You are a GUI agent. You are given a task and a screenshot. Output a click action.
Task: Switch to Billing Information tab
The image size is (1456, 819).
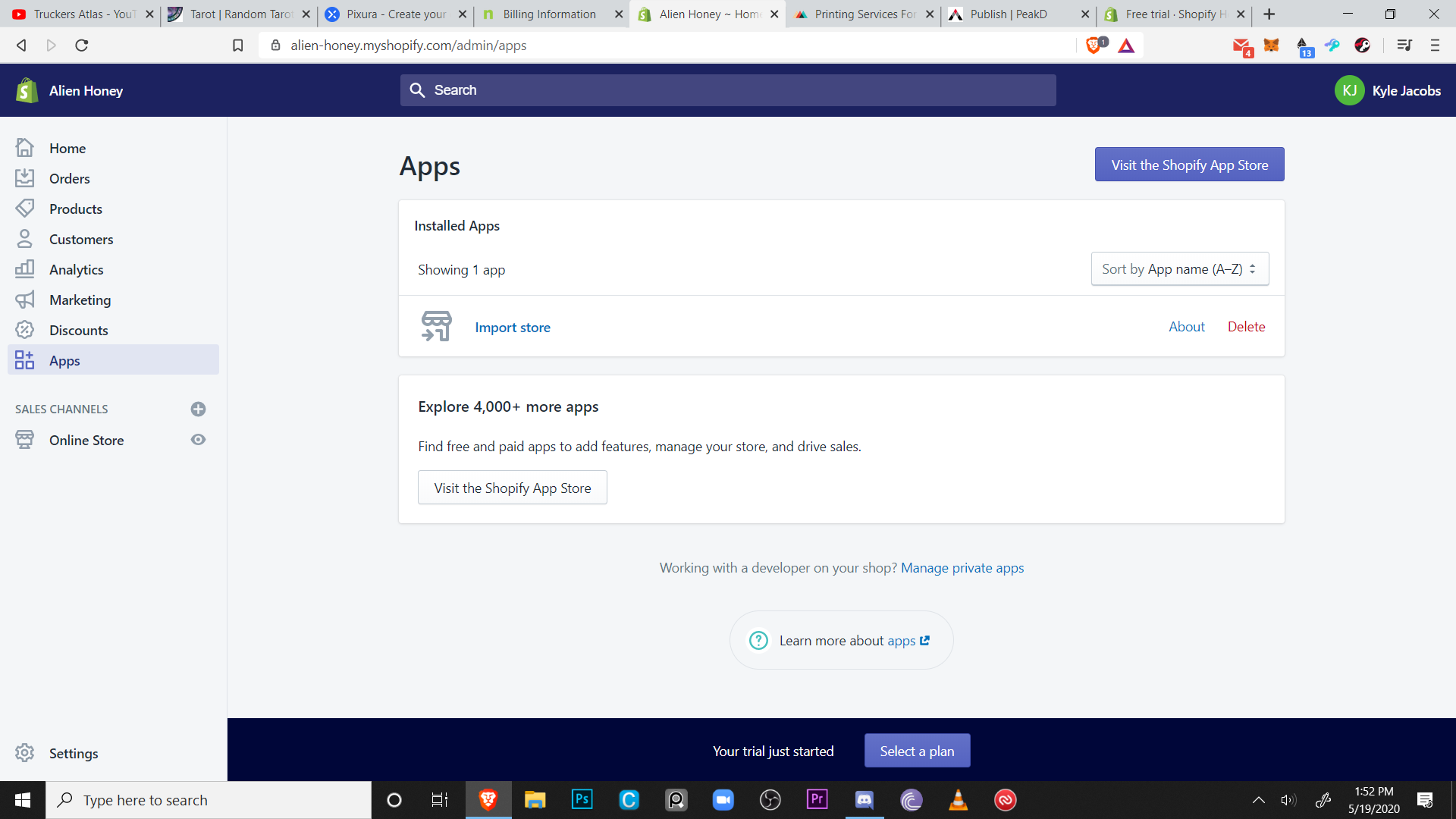(x=551, y=14)
